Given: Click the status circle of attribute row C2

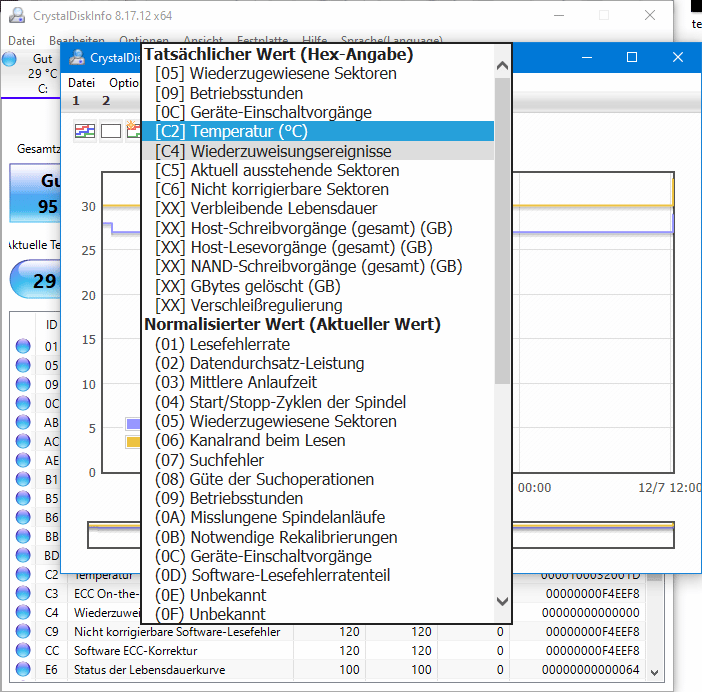Looking at the screenshot, I should point(23,574).
